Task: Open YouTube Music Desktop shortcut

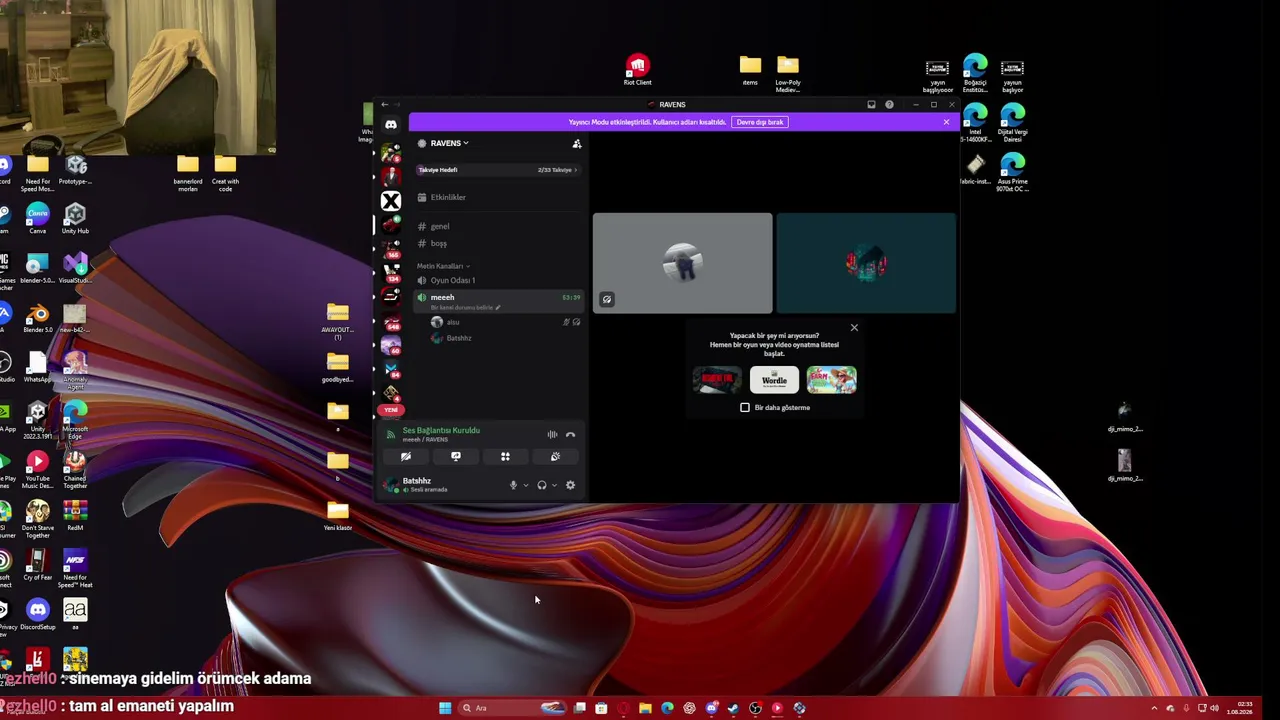Action: [38, 469]
